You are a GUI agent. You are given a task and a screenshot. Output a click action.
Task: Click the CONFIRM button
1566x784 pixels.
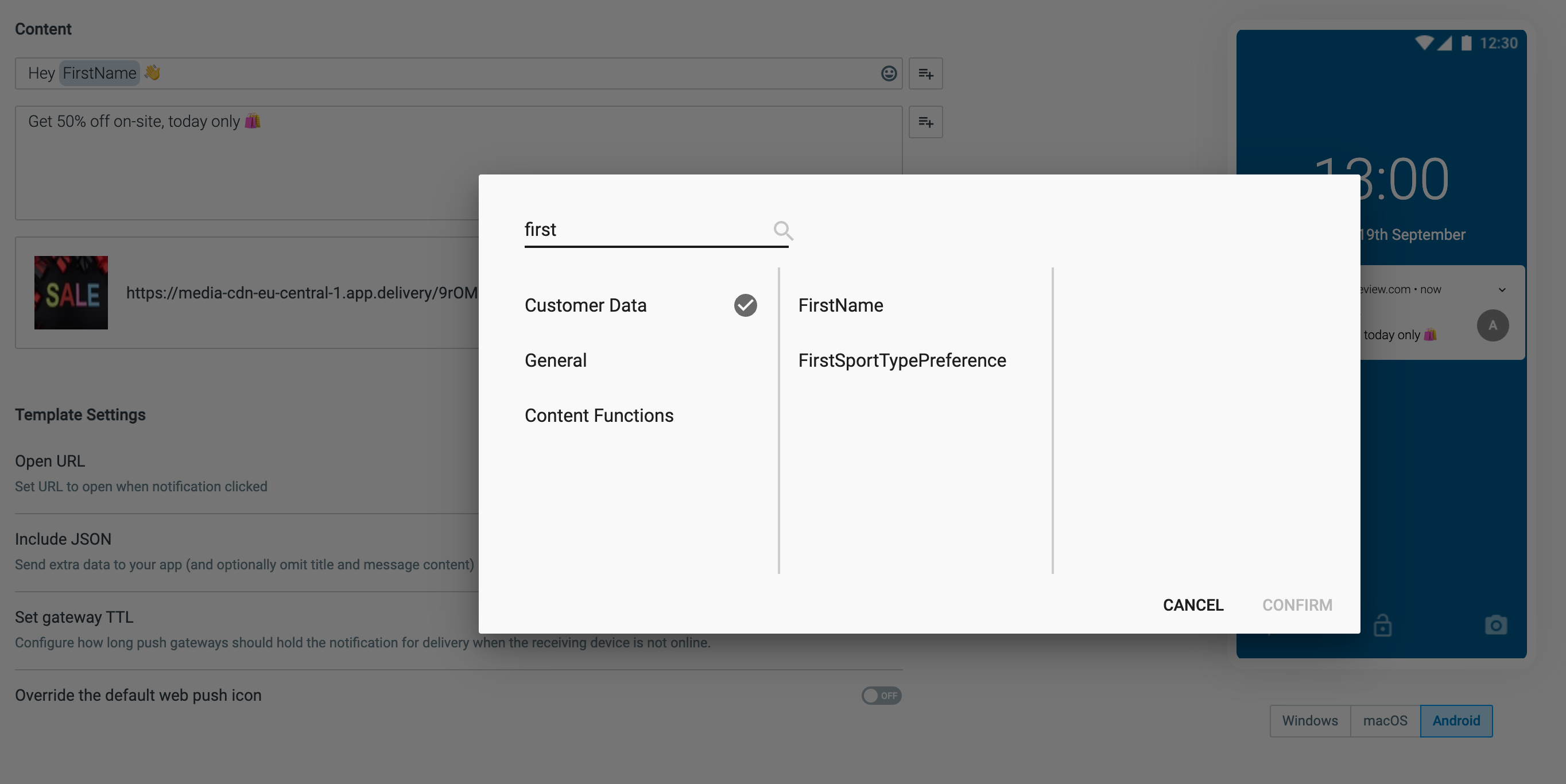click(x=1297, y=606)
